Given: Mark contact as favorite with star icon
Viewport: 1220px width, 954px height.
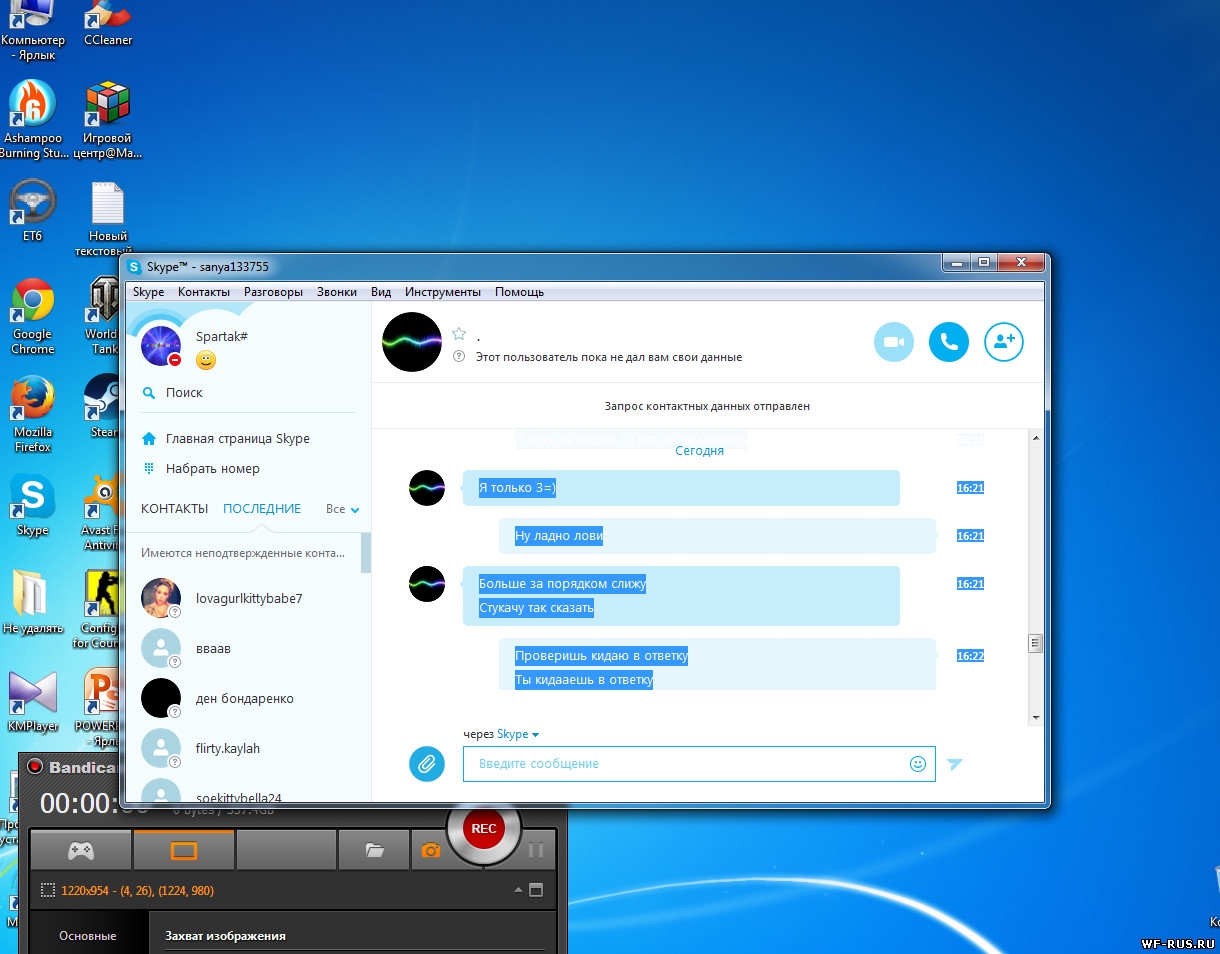Looking at the screenshot, I should tap(459, 334).
